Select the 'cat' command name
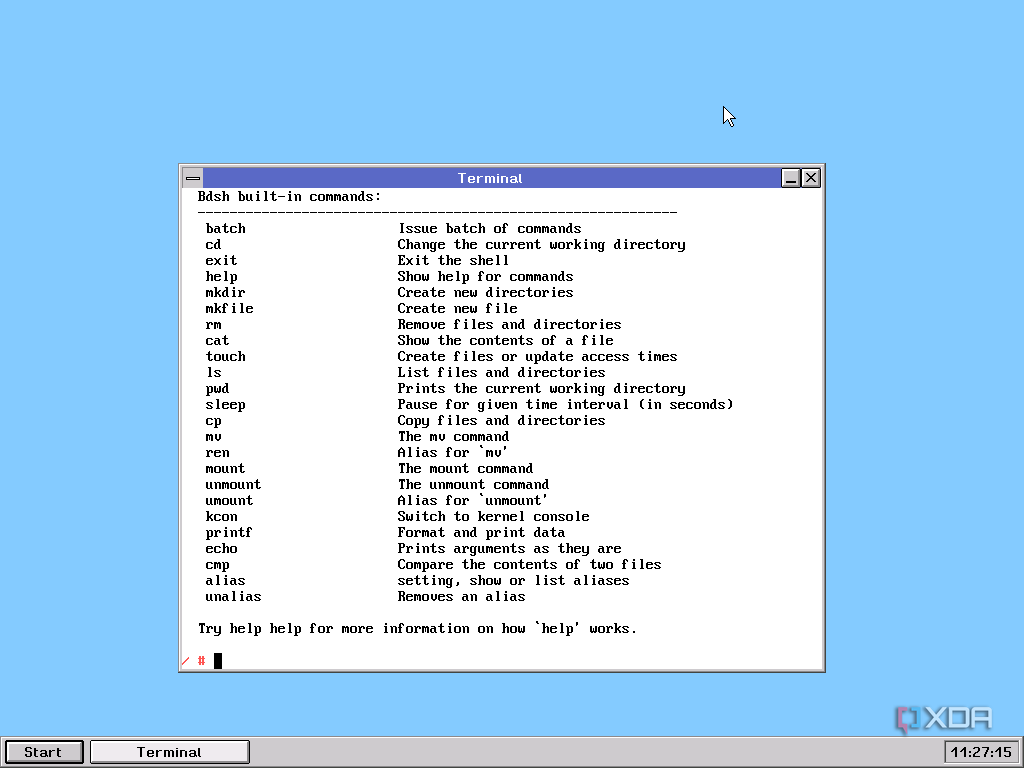The width and height of the screenshot is (1024, 768). 217,340
